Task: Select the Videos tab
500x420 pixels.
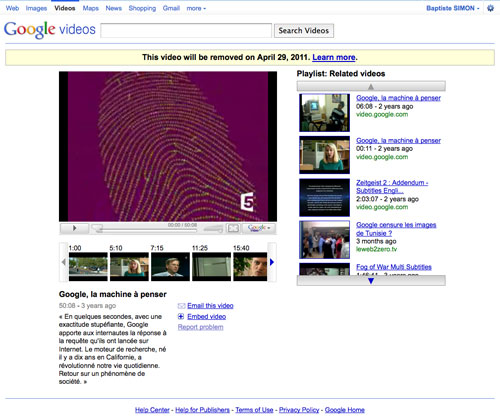Action: (x=65, y=8)
